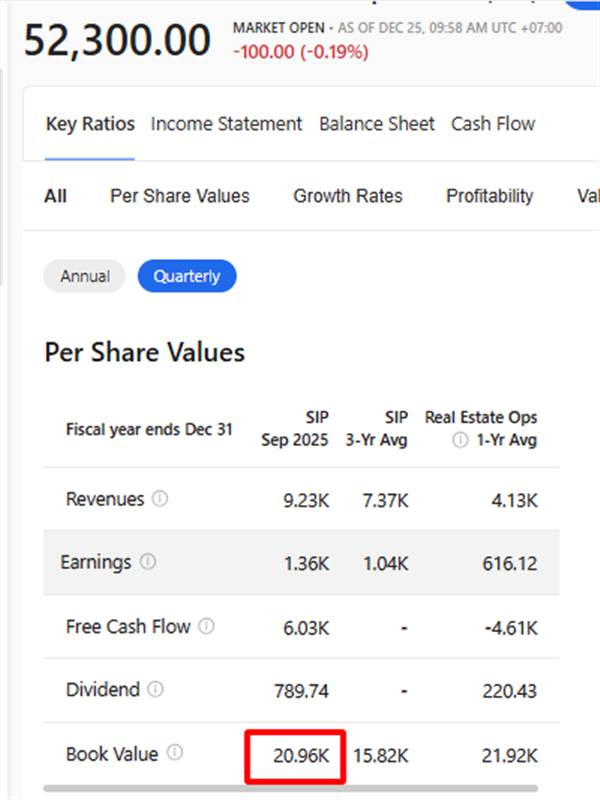The width and height of the screenshot is (600, 800).
Task: Go to the Balance Sheet tab
Action: pos(377,124)
